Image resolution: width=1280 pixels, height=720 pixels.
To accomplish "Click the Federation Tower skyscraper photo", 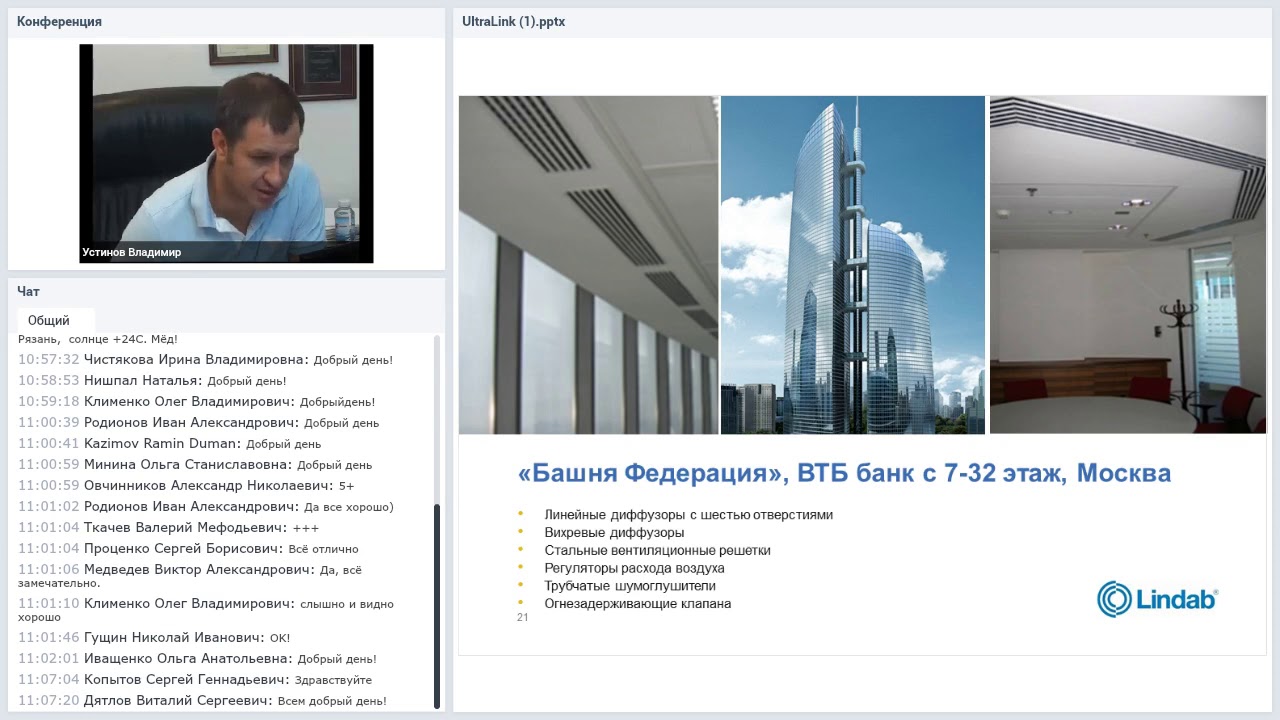I will coord(853,265).
